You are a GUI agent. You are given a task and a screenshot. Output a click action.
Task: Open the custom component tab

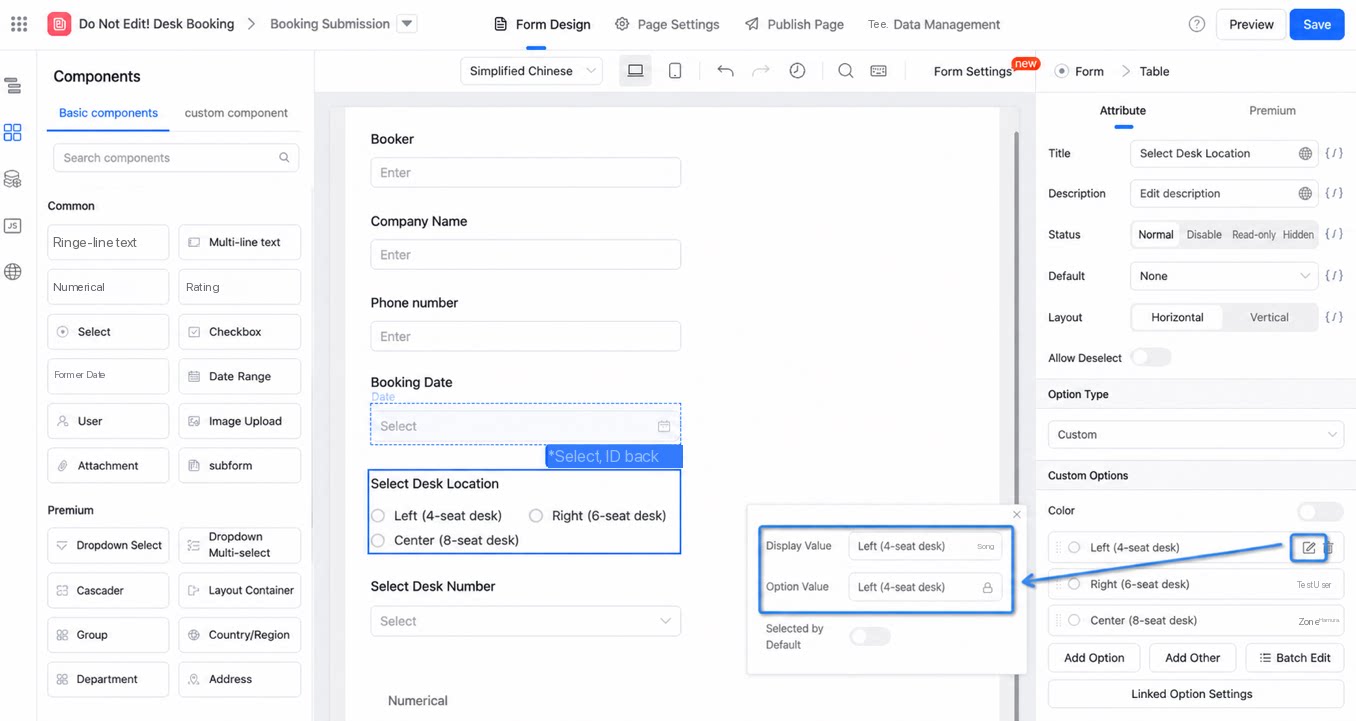pos(236,113)
